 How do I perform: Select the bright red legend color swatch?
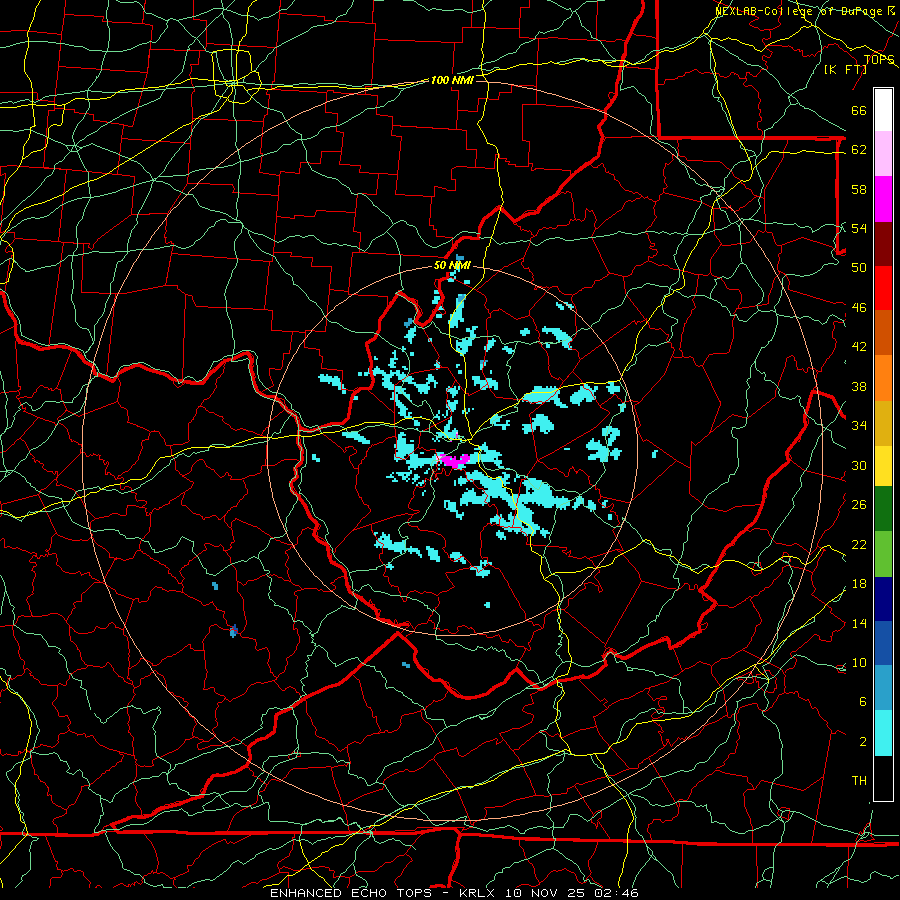click(883, 288)
